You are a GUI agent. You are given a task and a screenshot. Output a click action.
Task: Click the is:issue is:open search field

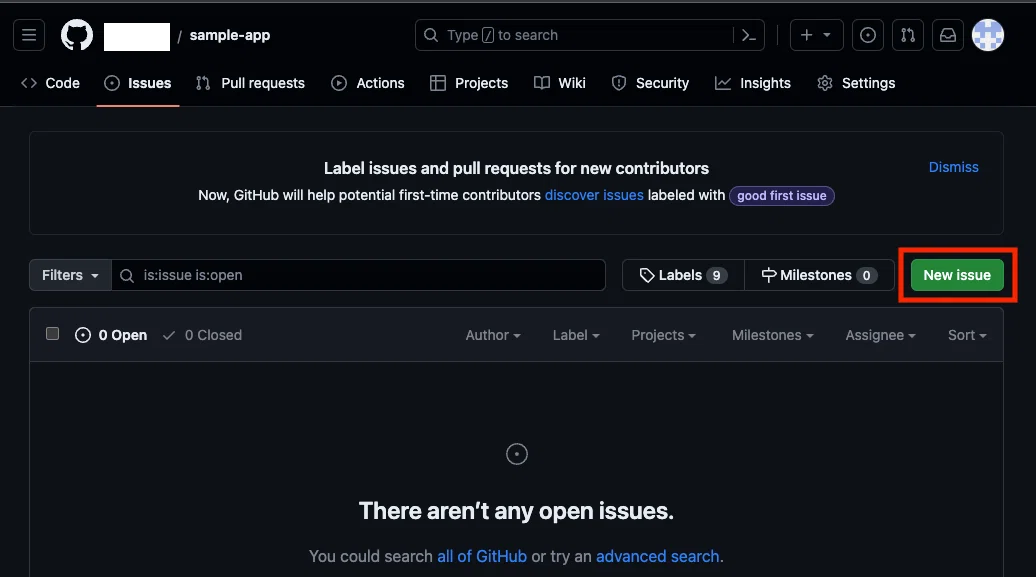359,275
